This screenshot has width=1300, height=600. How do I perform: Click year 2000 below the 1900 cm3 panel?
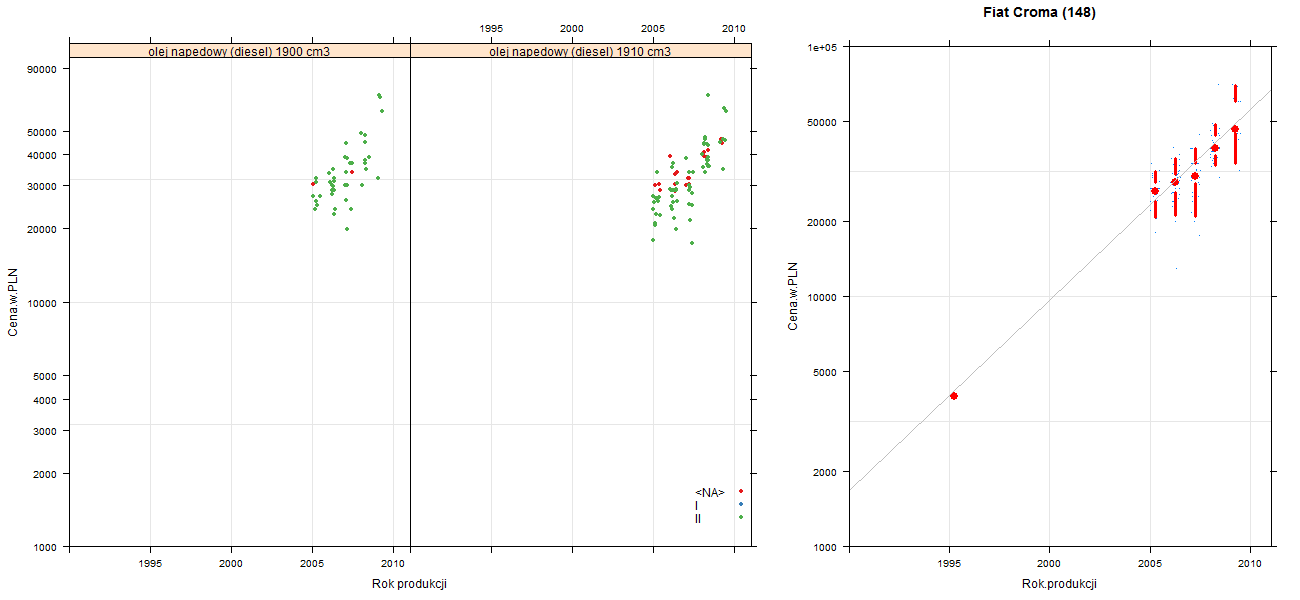pos(231,564)
